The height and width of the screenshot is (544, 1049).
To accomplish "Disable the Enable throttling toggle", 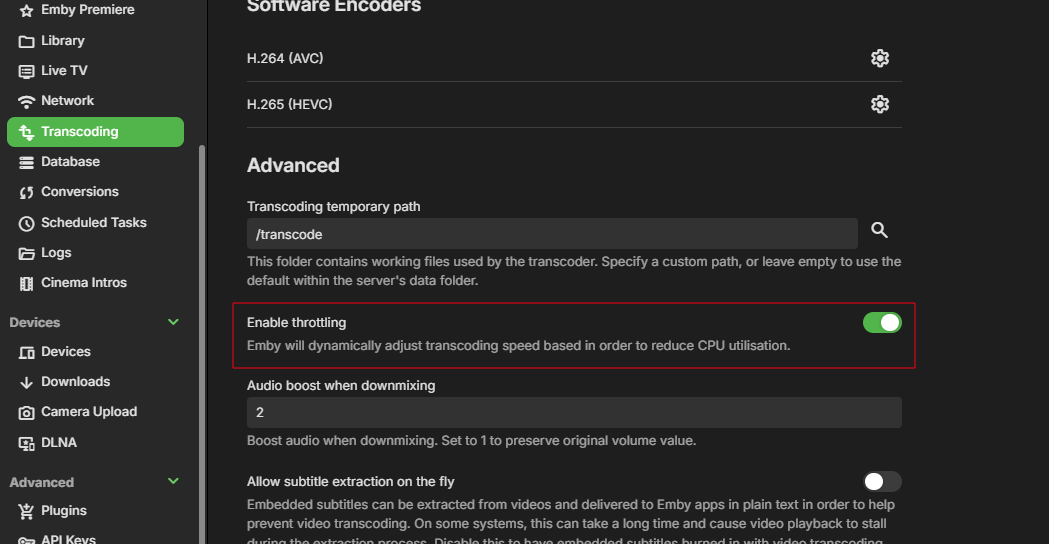I will [x=882, y=322].
